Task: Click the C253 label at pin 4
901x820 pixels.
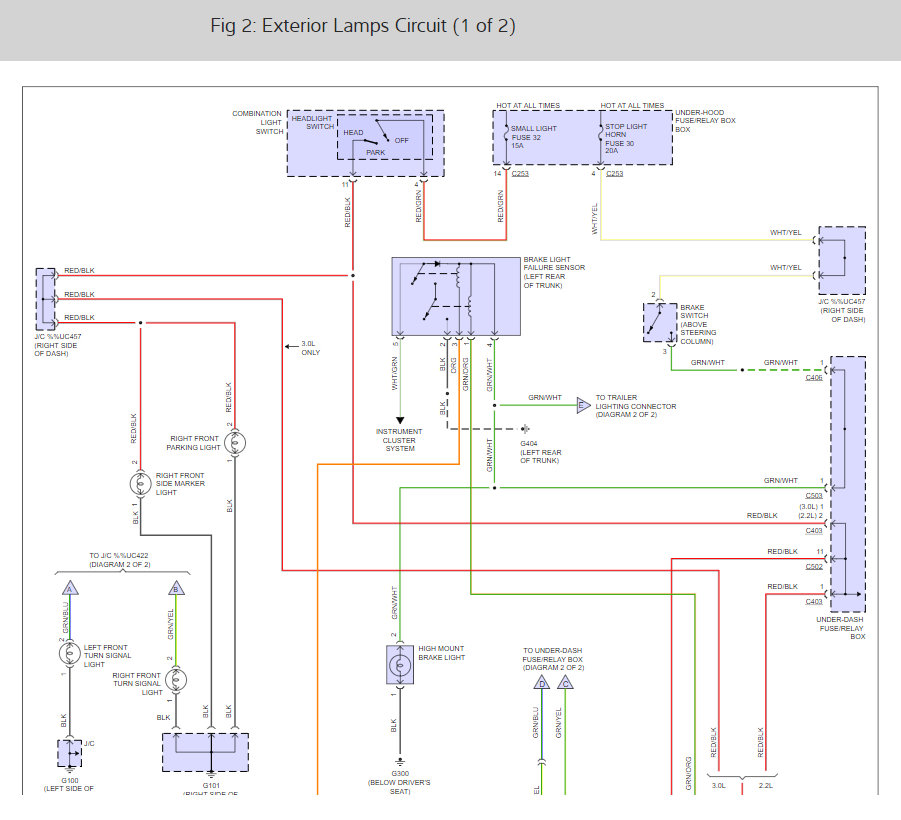Action: (x=614, y=174)
